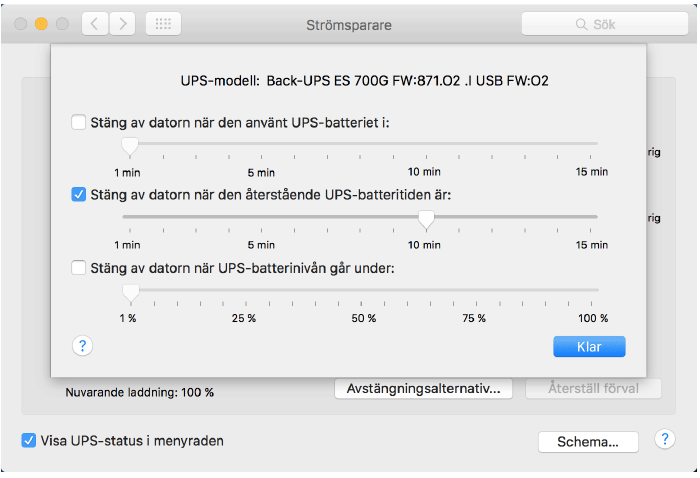The image size is (700, 478).
Task: Click the yellow minimize window button
Action: [x=42, y=23]
